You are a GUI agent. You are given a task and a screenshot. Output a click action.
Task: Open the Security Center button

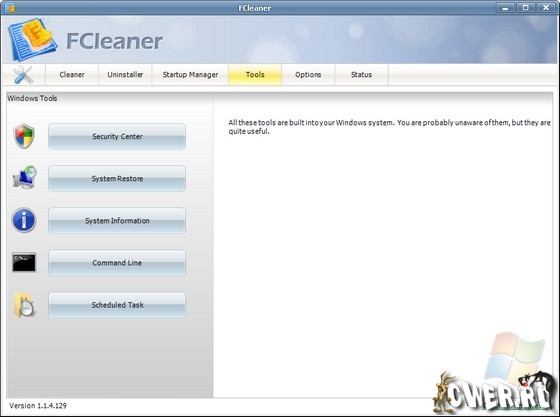[117, 136]
